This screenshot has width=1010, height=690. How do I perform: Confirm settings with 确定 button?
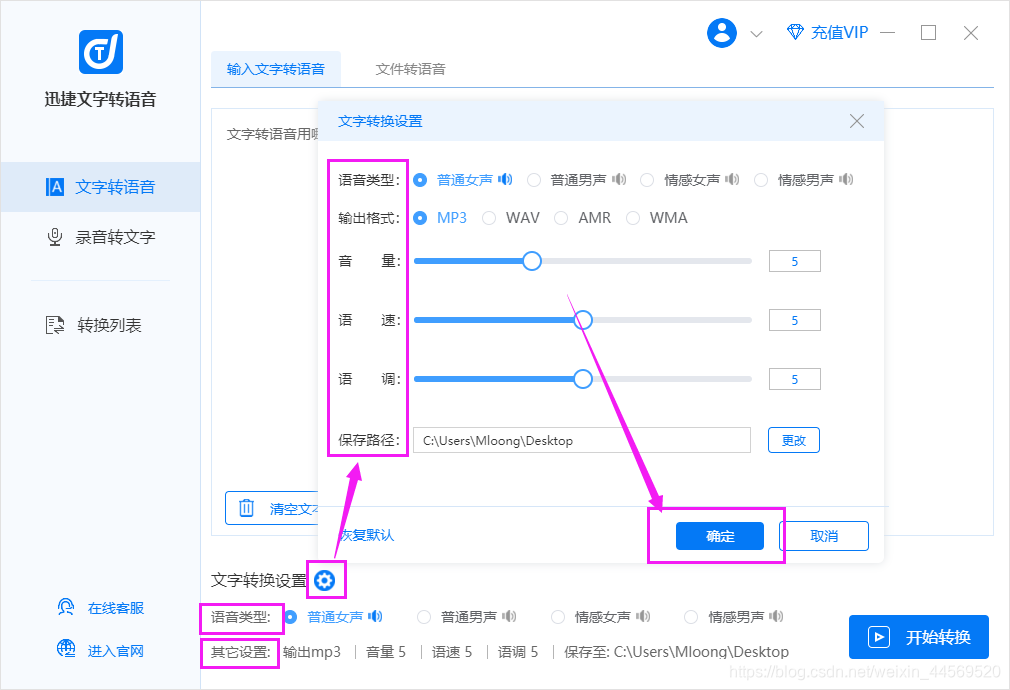tap(719, 536)
